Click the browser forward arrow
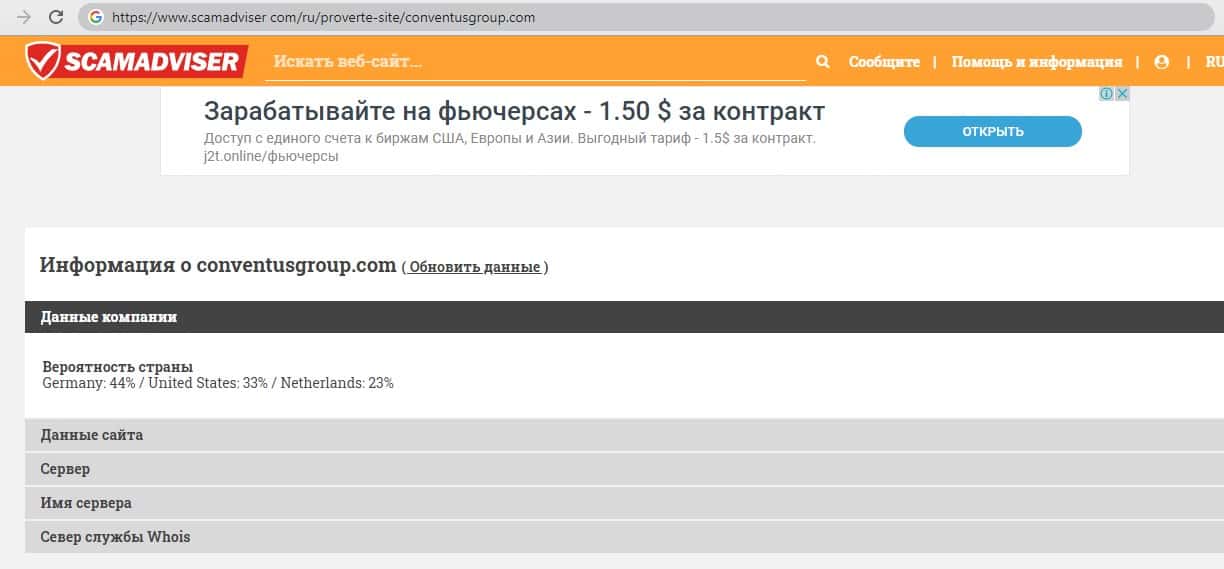Viewport: 1224px width, 569px height. [x=24, y=17]
